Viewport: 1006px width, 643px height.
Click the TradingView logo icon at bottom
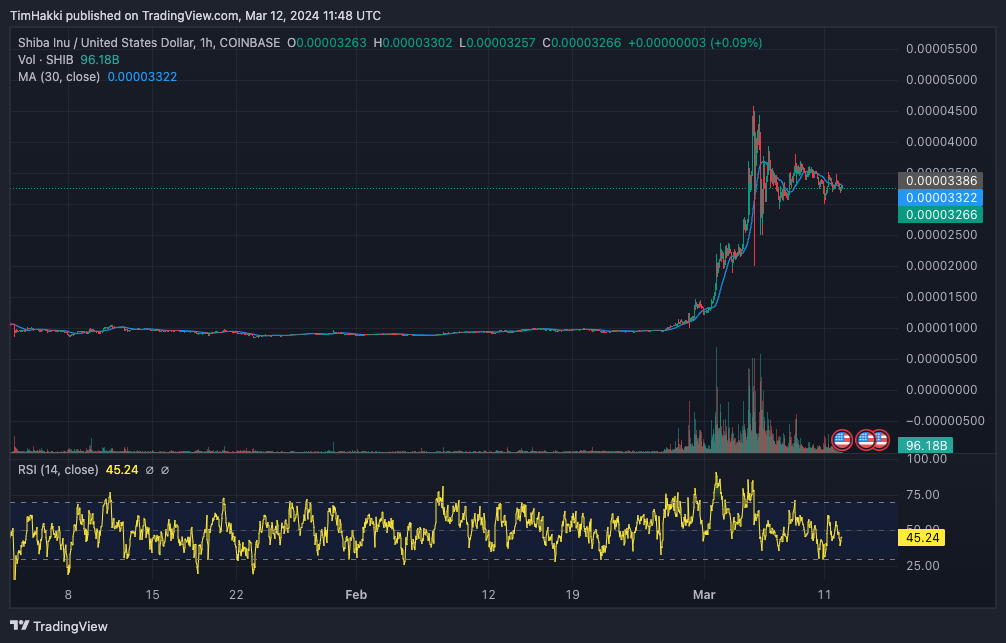(x=19, y=626)
